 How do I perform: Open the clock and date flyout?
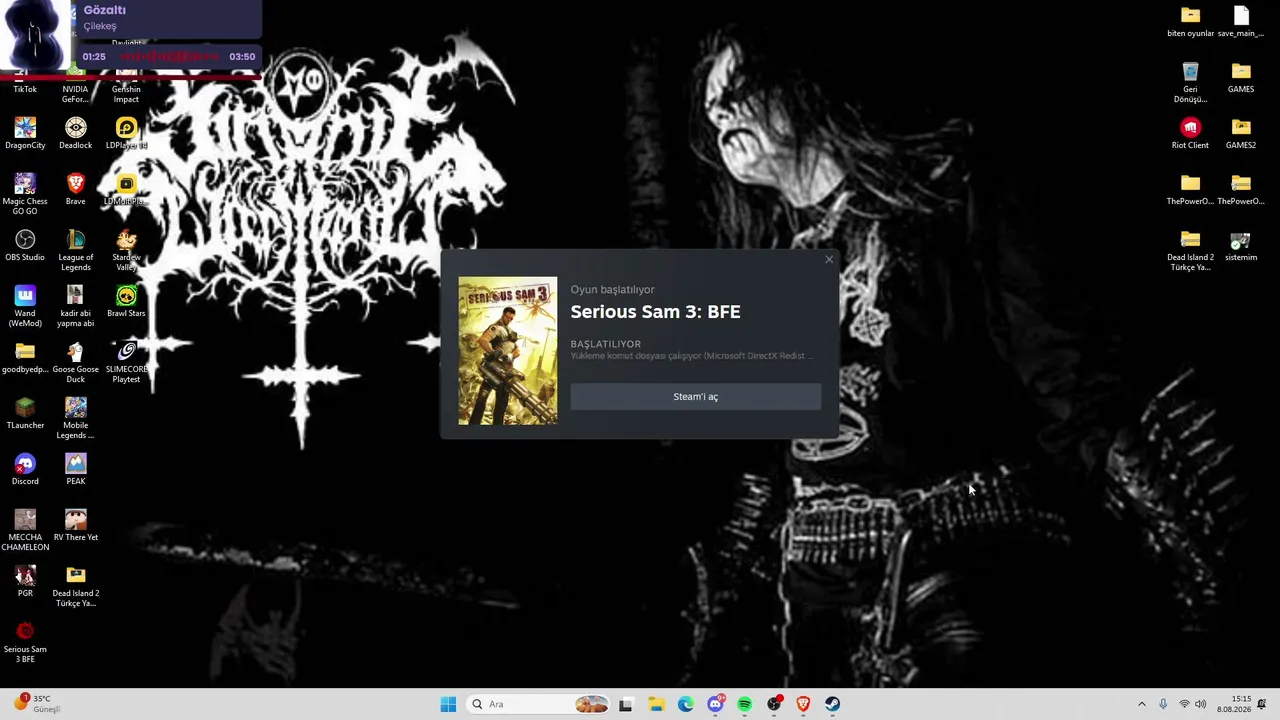click(x=1235, y=704)
